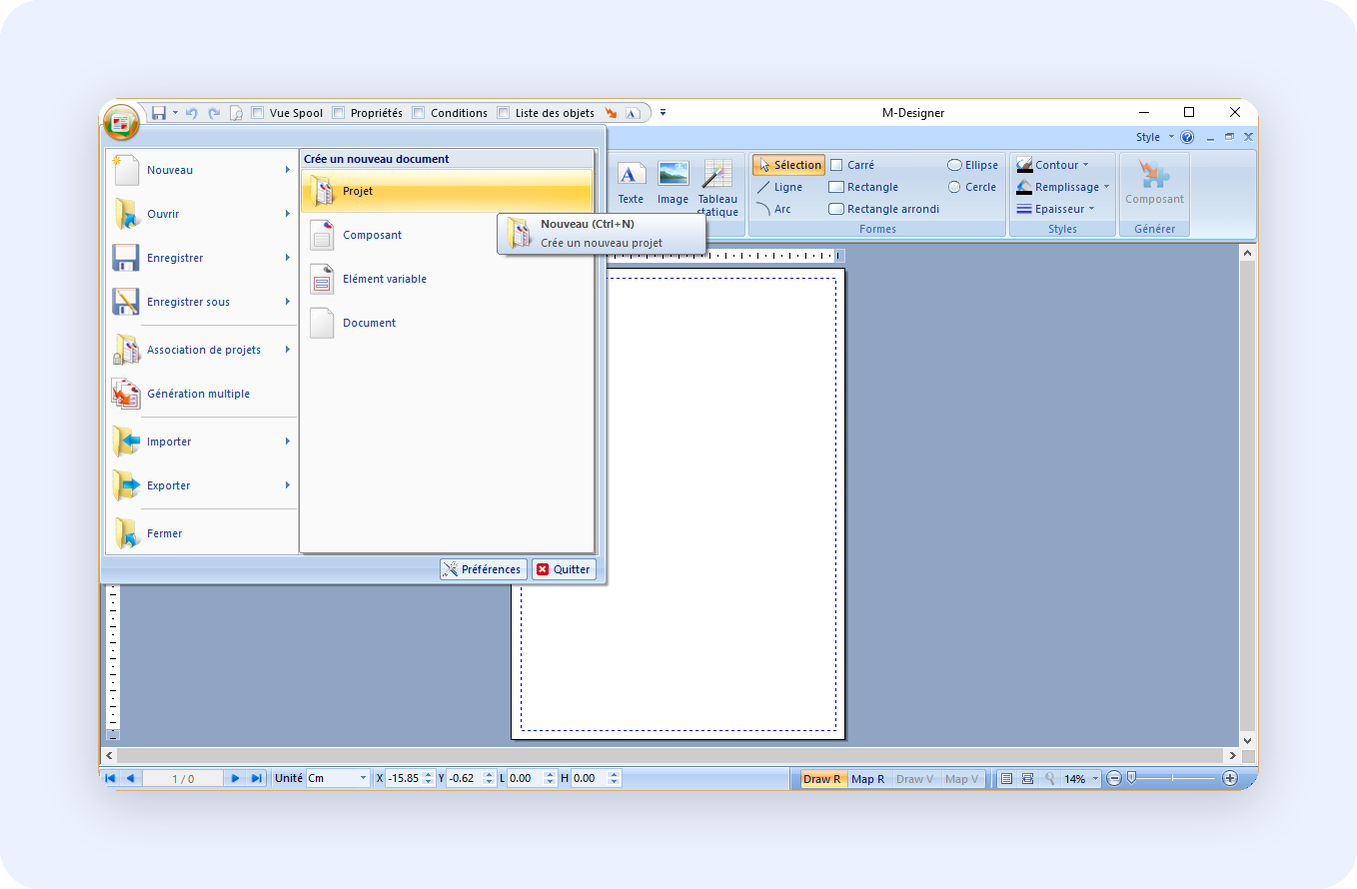Viewport: 1357px width, 889px height.
Task: Open the Epaisseur dropdown
Action: click(x=1055, y=209)
